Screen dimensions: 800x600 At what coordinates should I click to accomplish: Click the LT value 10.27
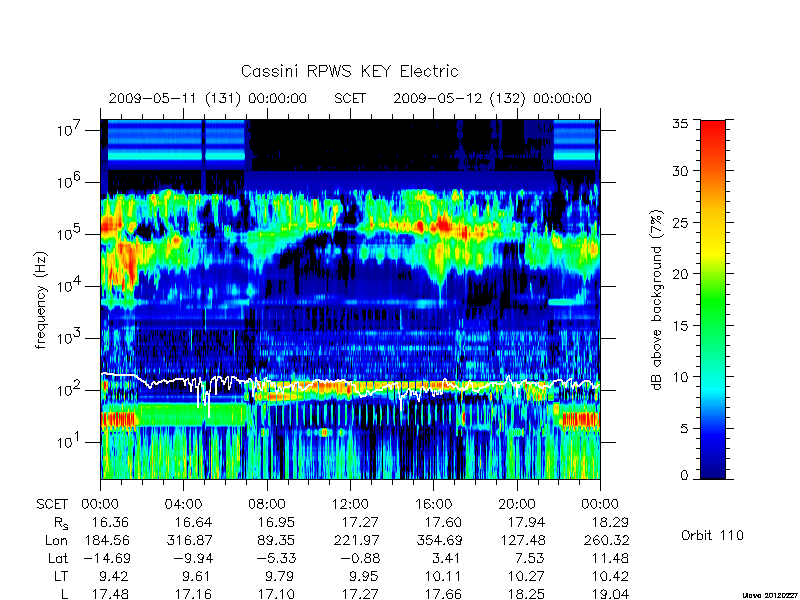527,577
